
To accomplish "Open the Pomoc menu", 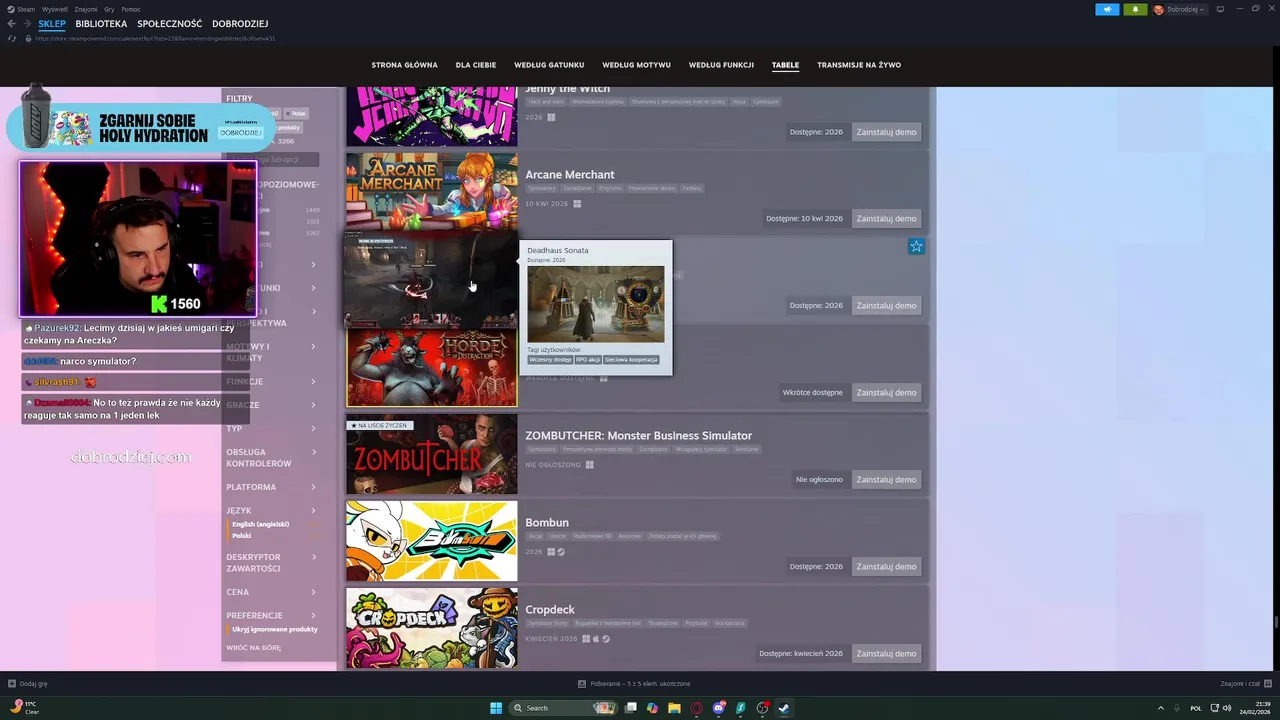I will click(x=131, y=9).
